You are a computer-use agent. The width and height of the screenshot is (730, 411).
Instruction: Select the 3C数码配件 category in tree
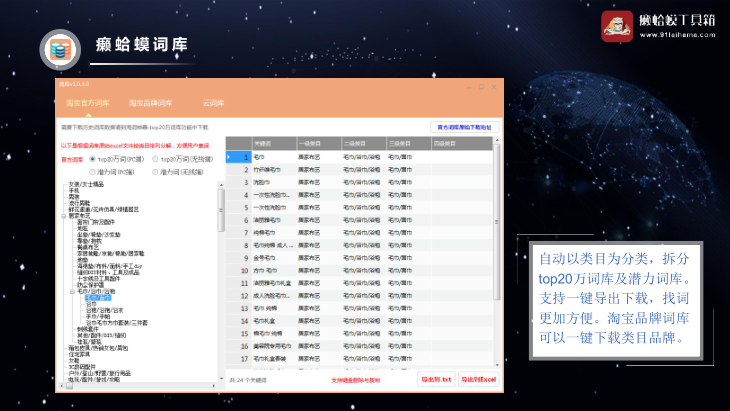pyautogui.click(x=82, y=367)
